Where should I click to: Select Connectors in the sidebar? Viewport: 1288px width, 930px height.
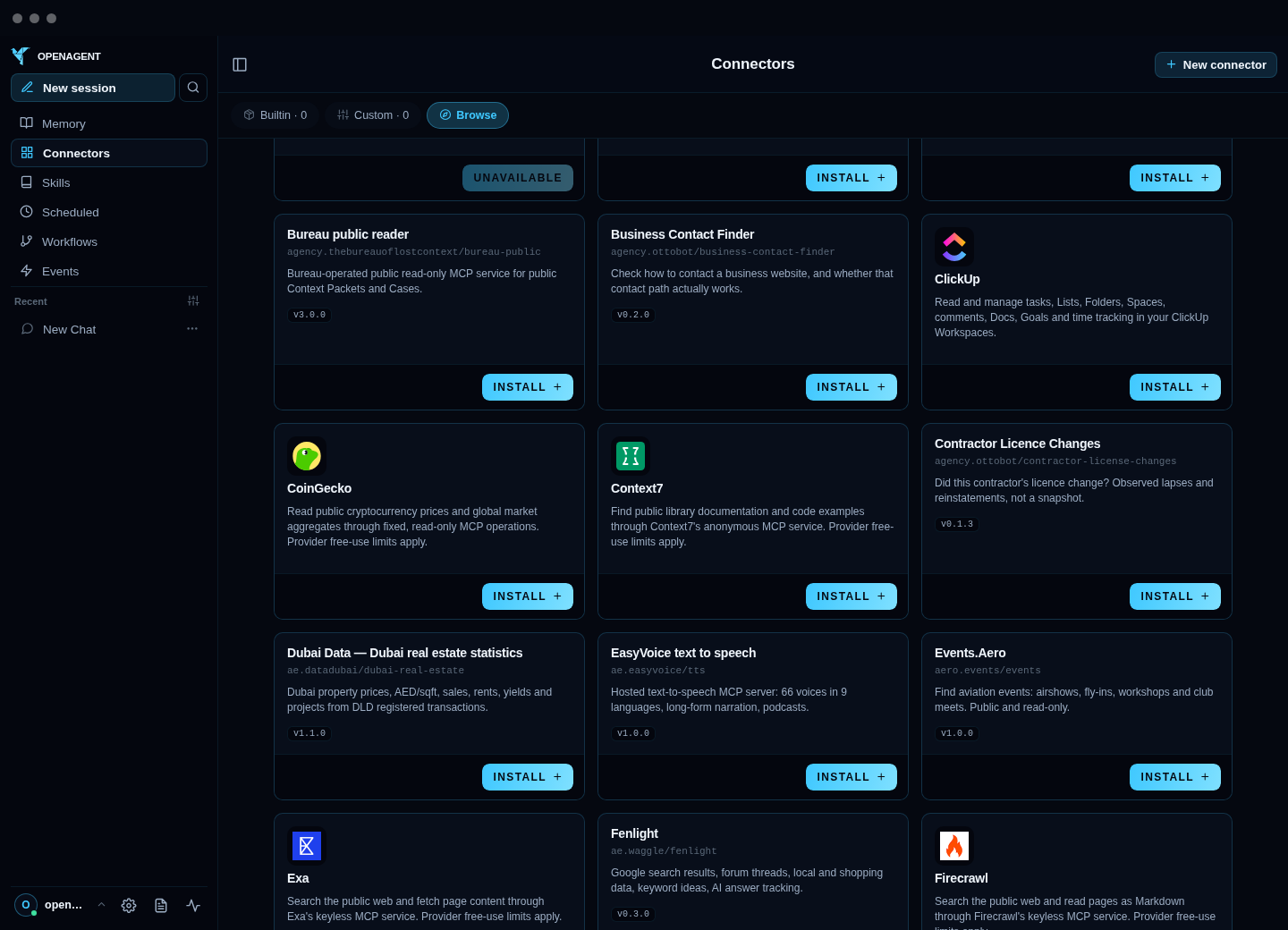[109, 153]
